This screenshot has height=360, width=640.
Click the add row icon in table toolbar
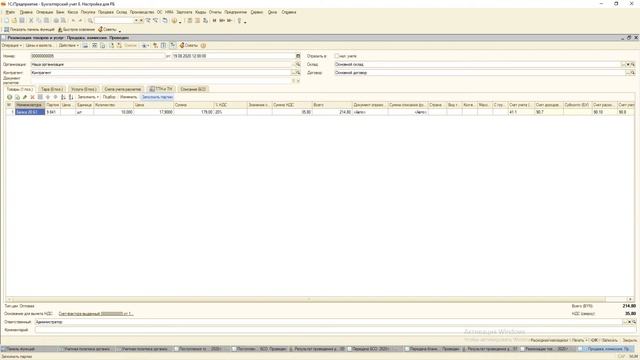(x=9, y=97)
